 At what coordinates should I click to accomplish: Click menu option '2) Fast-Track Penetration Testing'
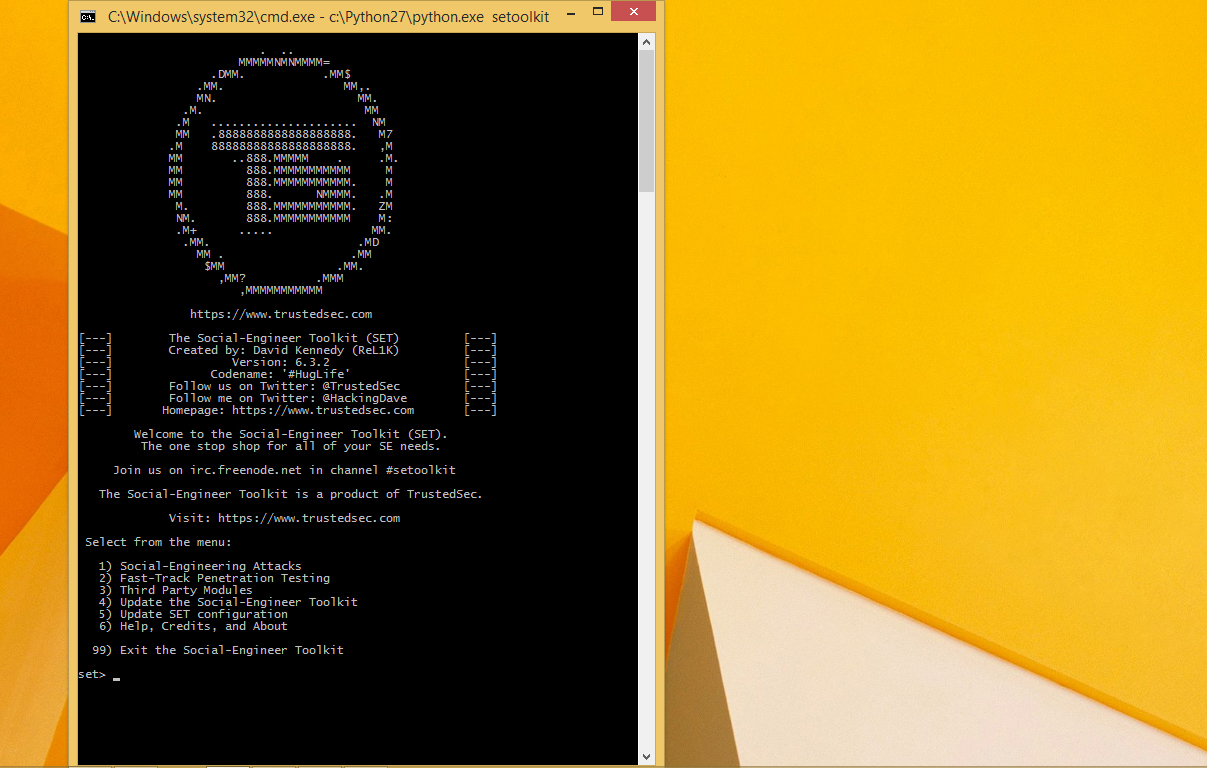tap(214, 578)
